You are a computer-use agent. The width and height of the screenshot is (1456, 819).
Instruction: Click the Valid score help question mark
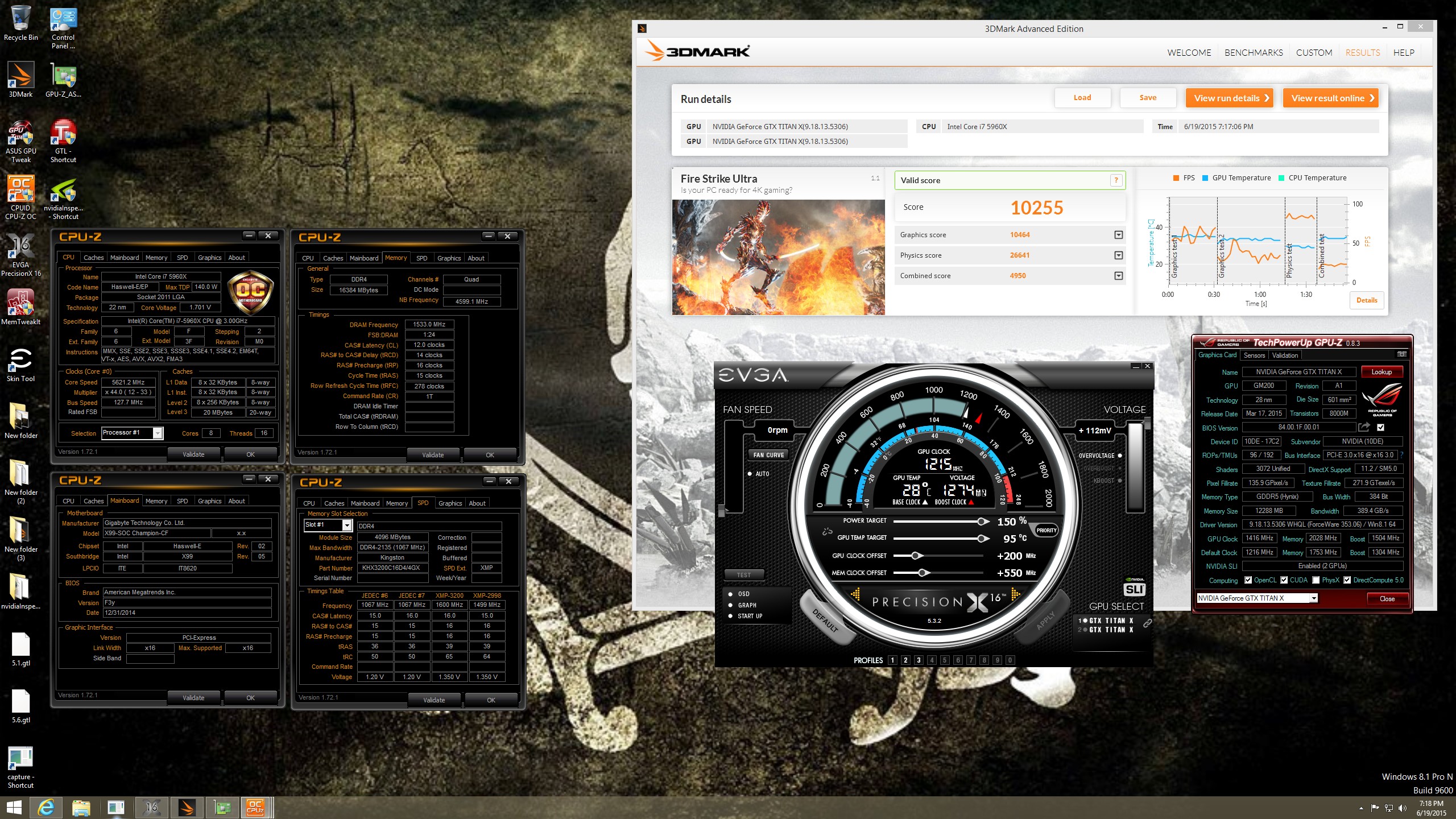pos(1116,180)
